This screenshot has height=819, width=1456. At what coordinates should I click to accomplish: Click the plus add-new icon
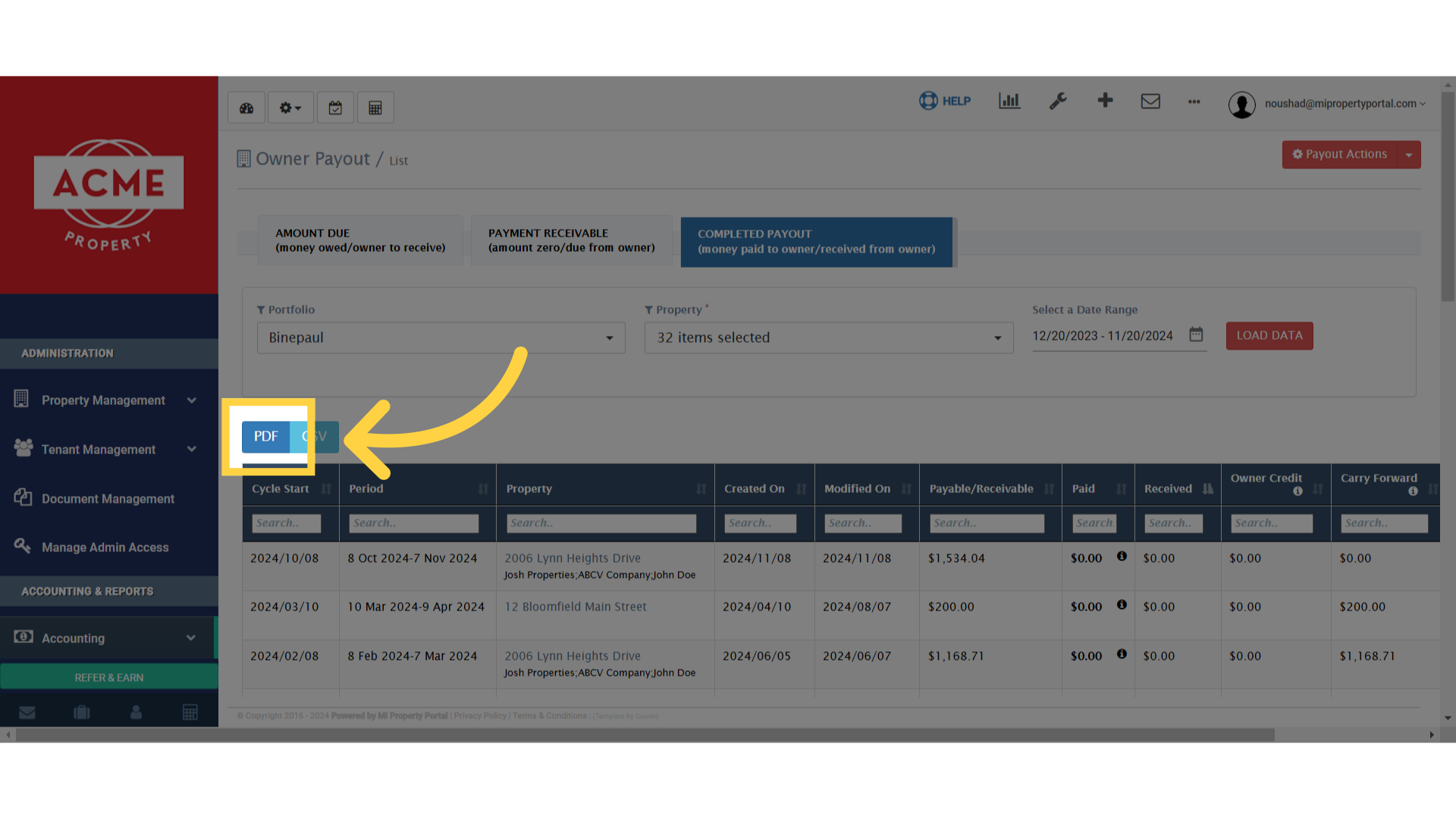point(1105,100)
